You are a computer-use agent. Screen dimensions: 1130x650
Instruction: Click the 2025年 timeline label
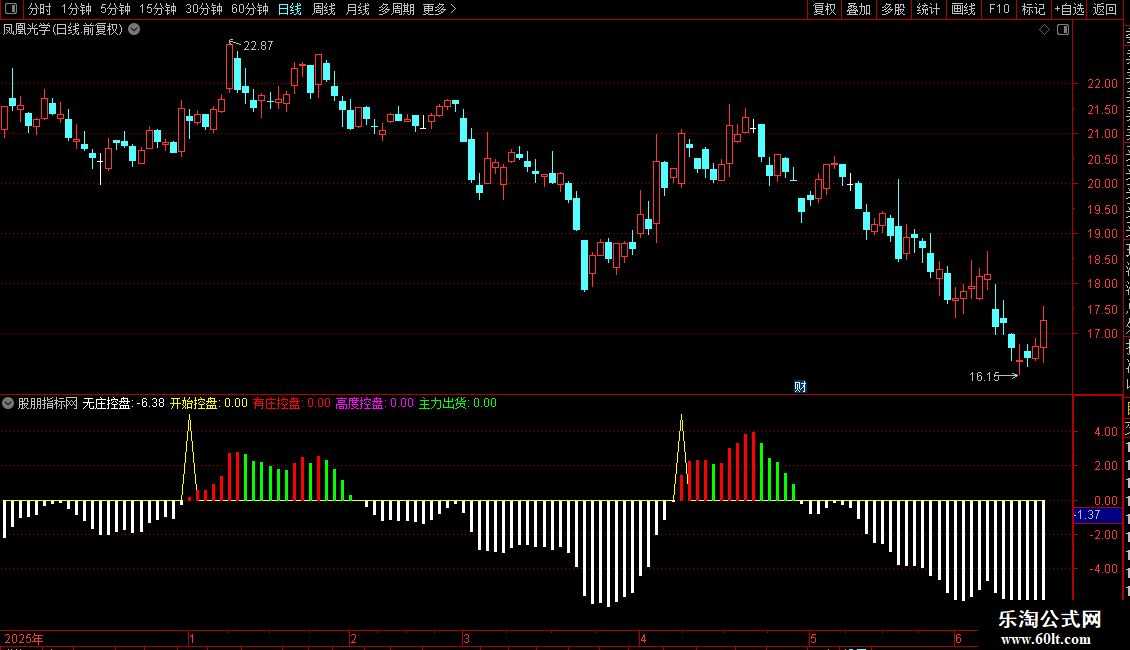tap(24, 639)
